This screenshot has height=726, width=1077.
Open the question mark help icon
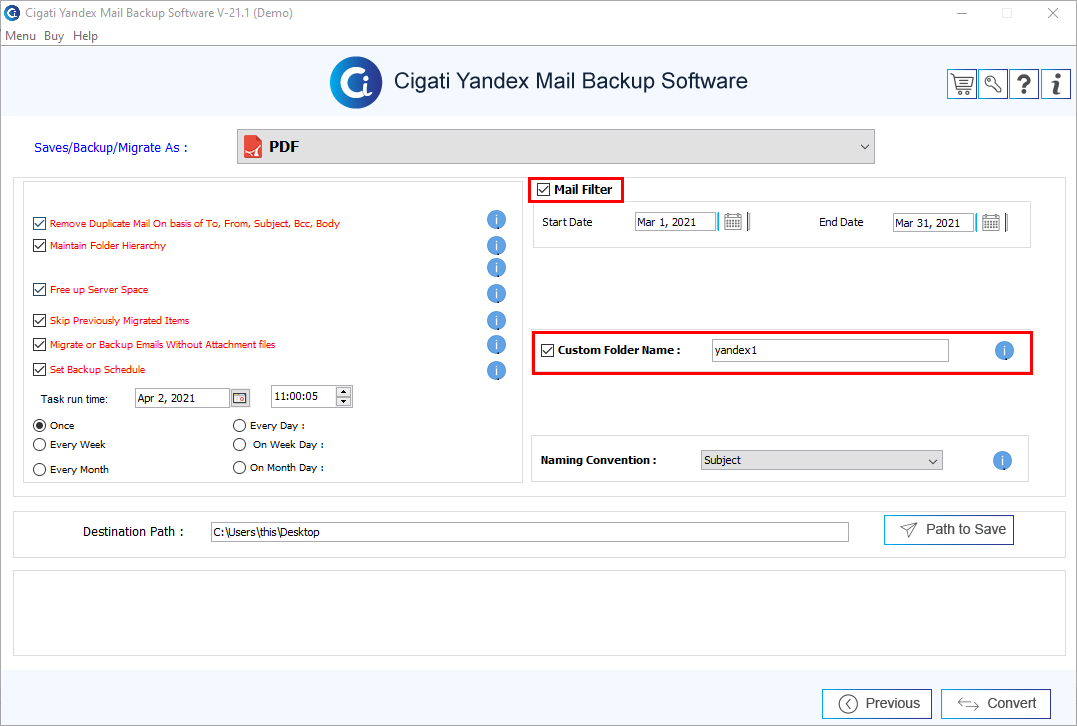pos(1023,84)
